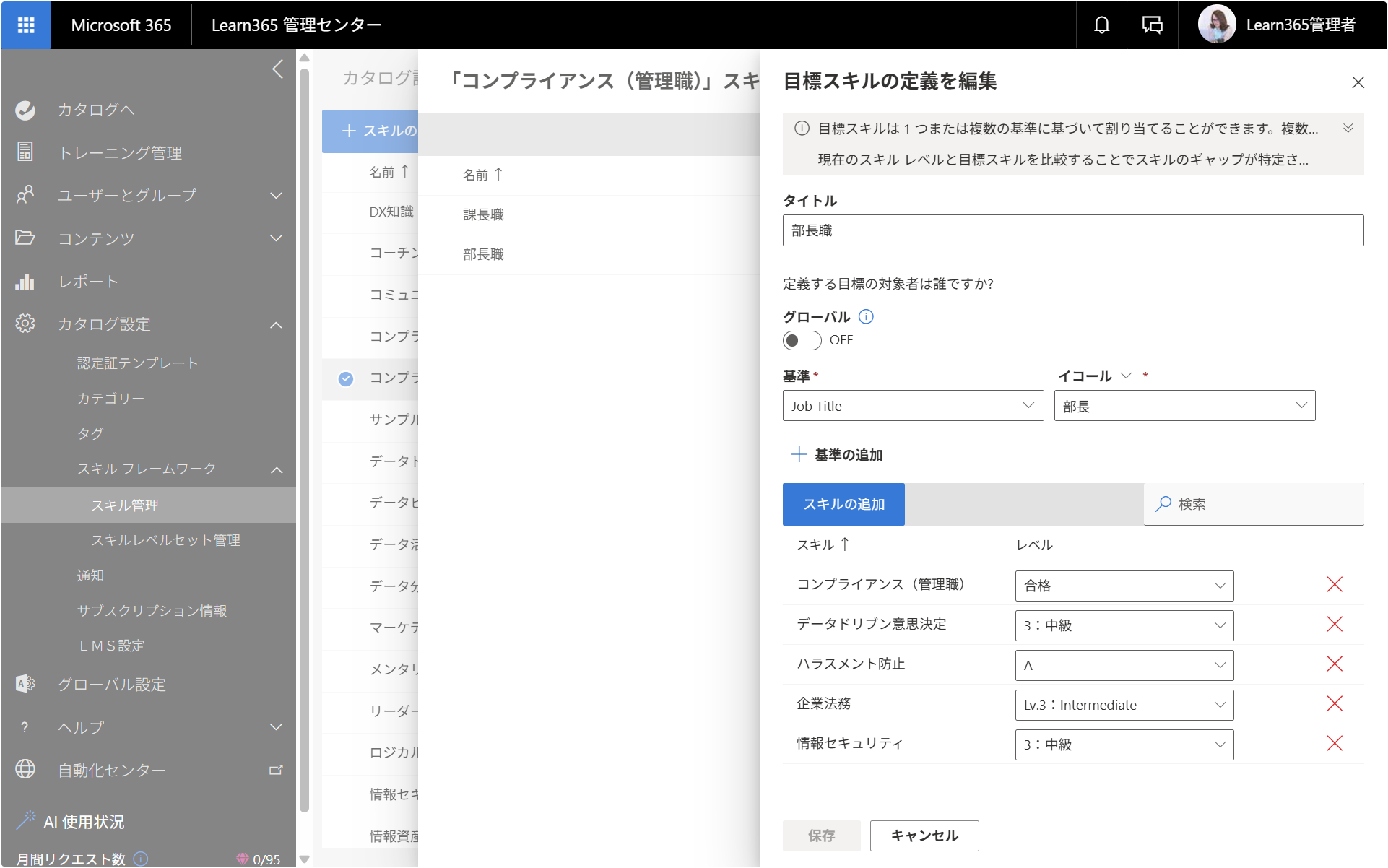Click the グローバル設定 icon
1388x868 pixels.
pos(25,684)
